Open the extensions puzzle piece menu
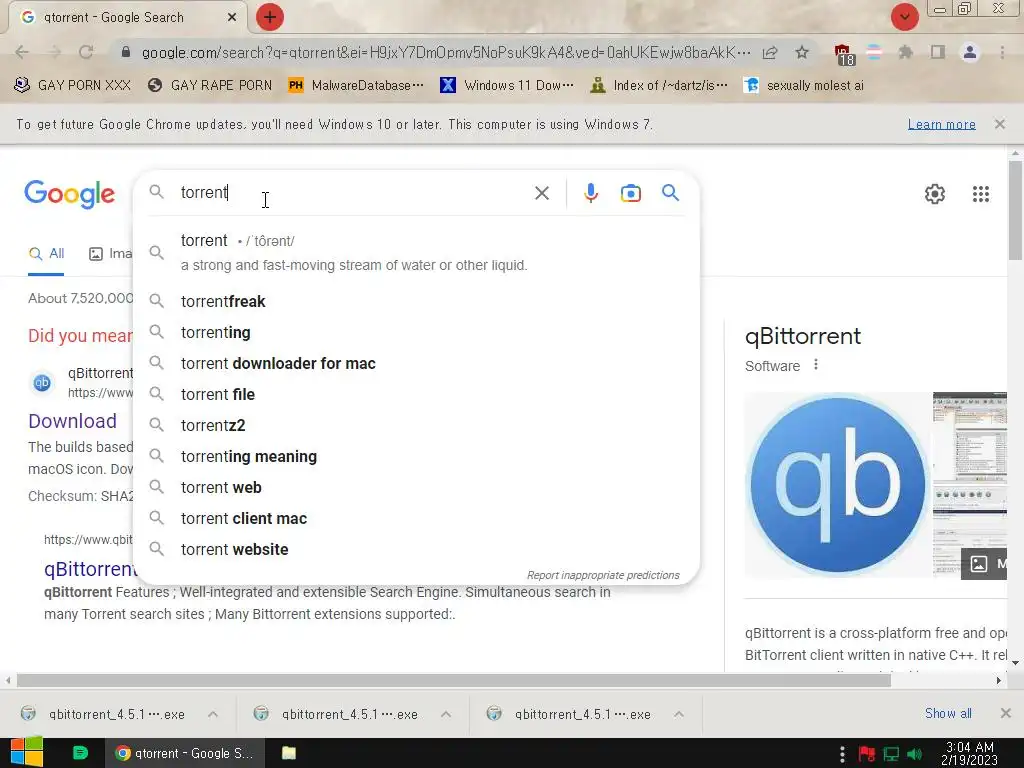The image size is (1024, 768). coord(905,52)
